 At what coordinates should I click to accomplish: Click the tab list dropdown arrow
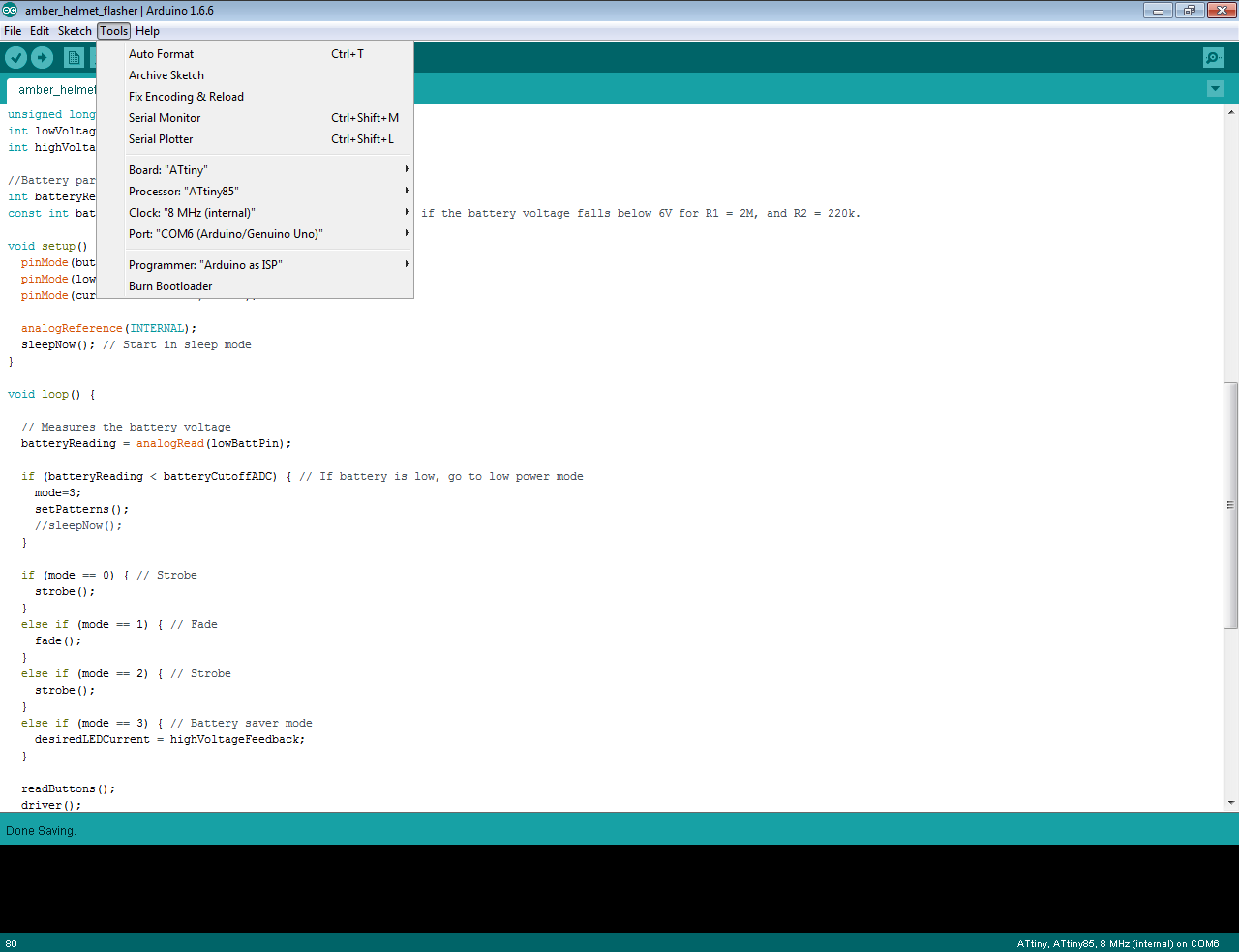tap(1215, 88)
